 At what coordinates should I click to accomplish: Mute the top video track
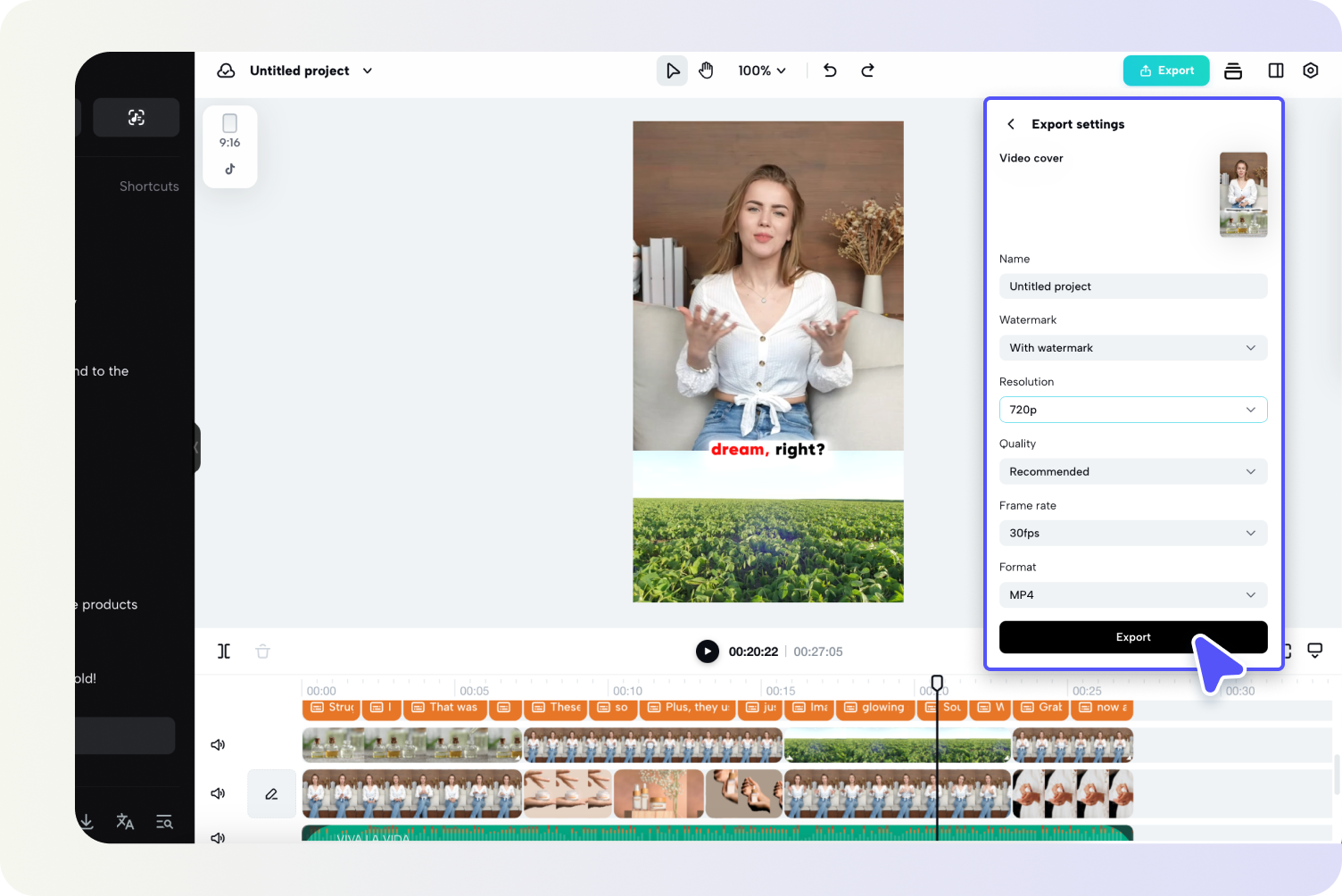pyautogui.click(x=218, y=744)
